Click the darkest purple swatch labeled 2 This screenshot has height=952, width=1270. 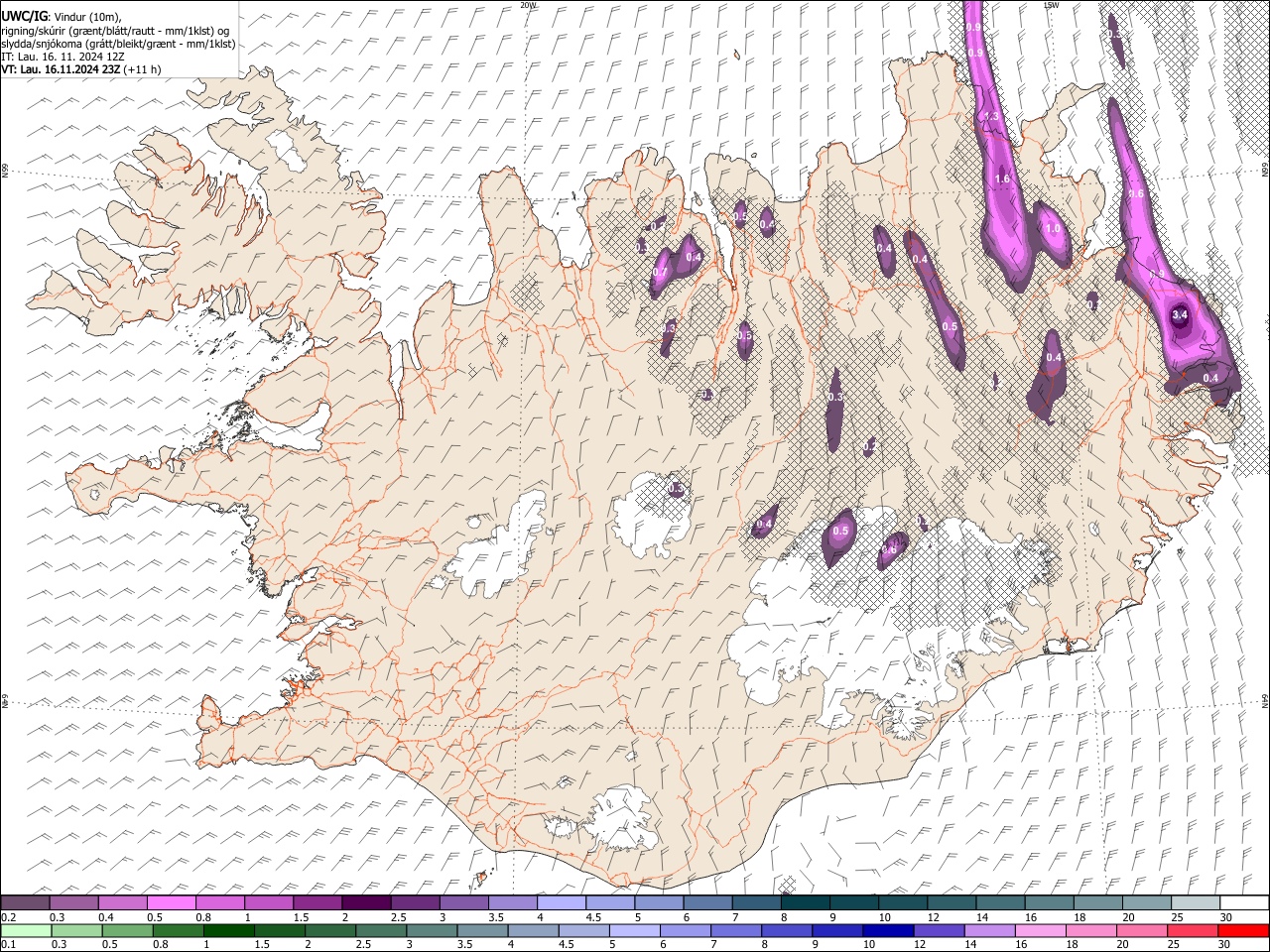pos(366,902)
